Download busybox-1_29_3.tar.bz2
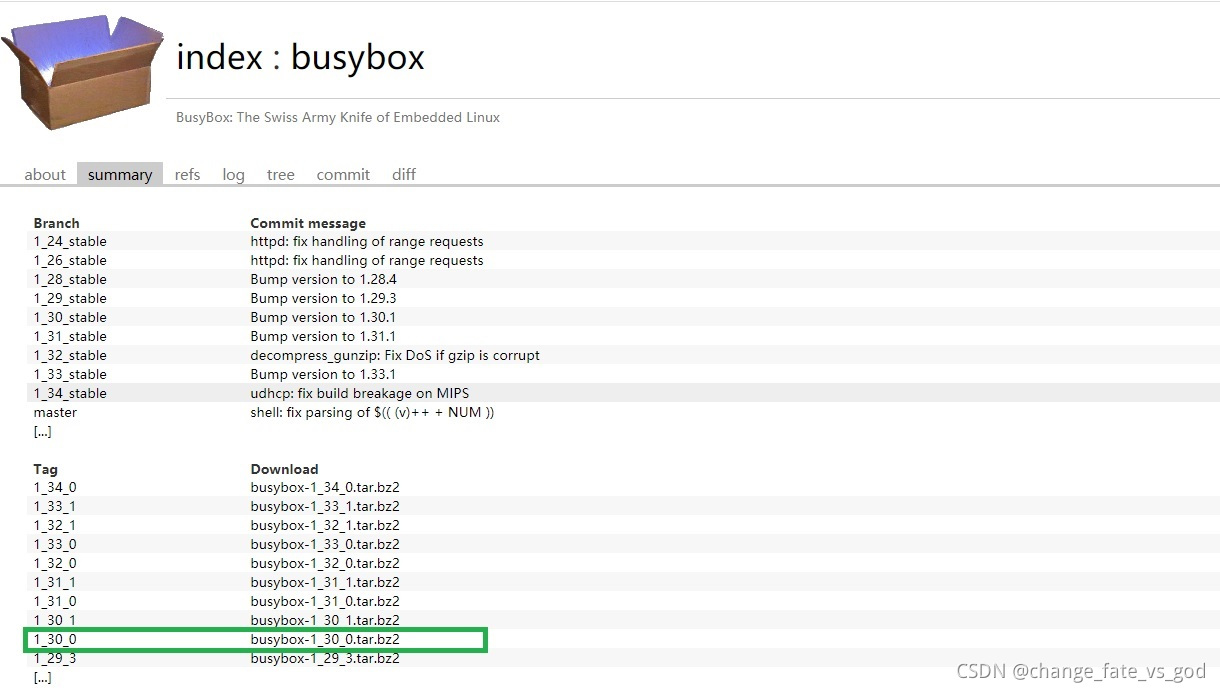Image resolution: width=1220 pixels, height=692 pixels. point(325,658)
